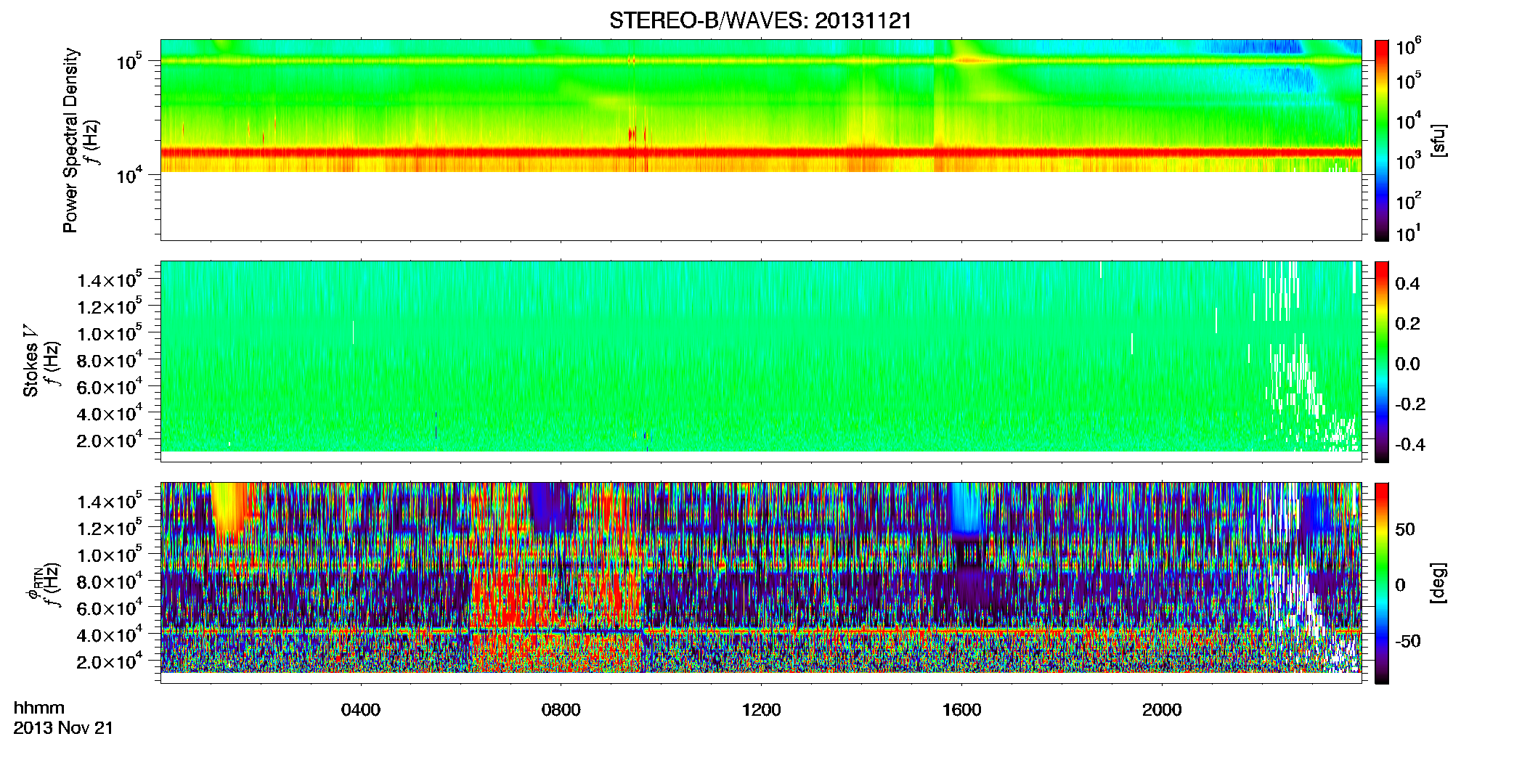Click the 2000 time axis label
1522x784 pixels.
coord(1162,710)
